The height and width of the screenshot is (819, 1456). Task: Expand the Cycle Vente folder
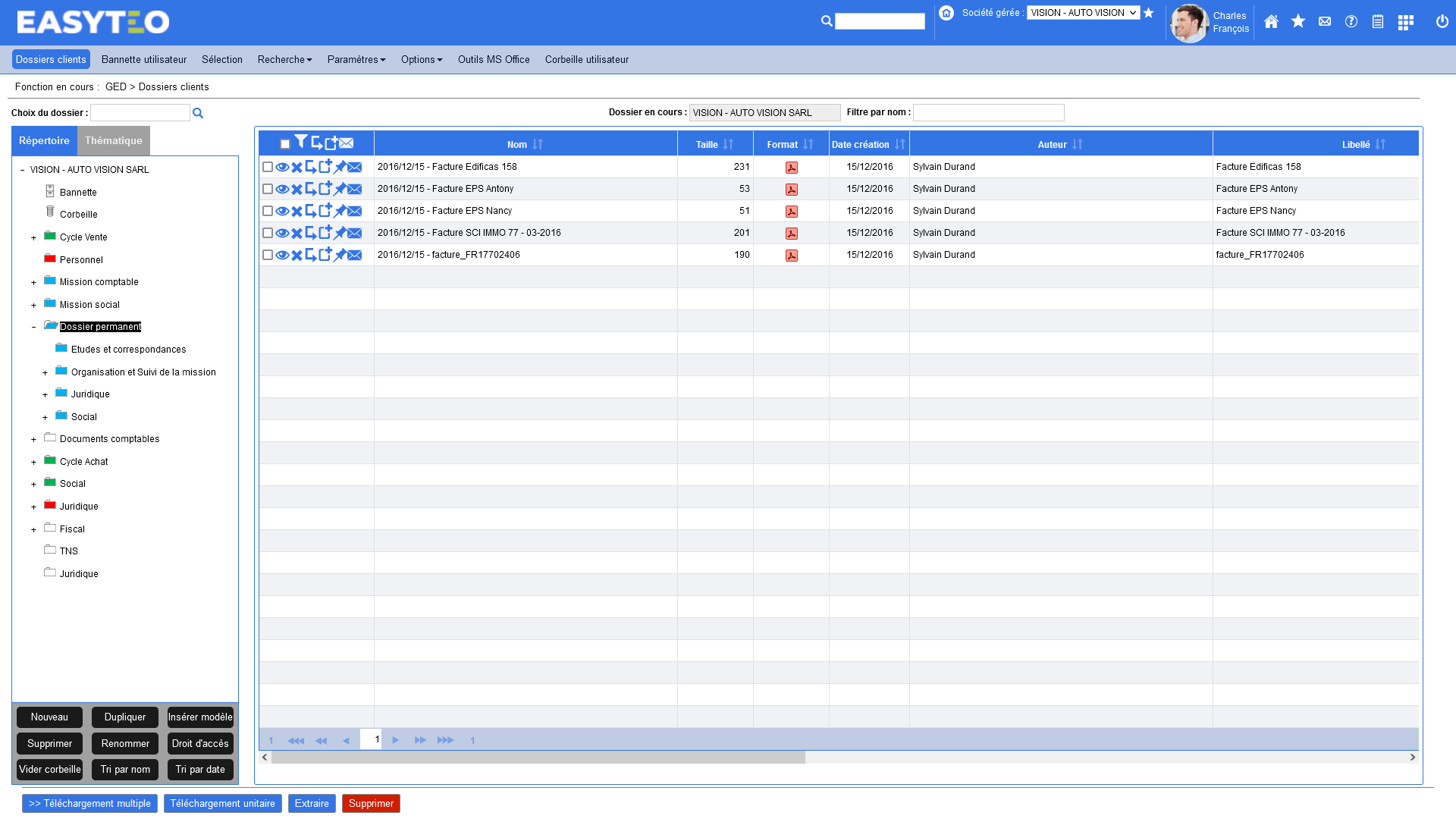[33, 238]
